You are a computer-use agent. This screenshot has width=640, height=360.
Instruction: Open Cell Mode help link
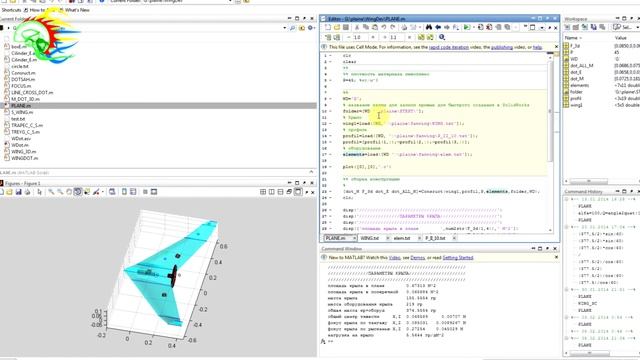(537, 47)
